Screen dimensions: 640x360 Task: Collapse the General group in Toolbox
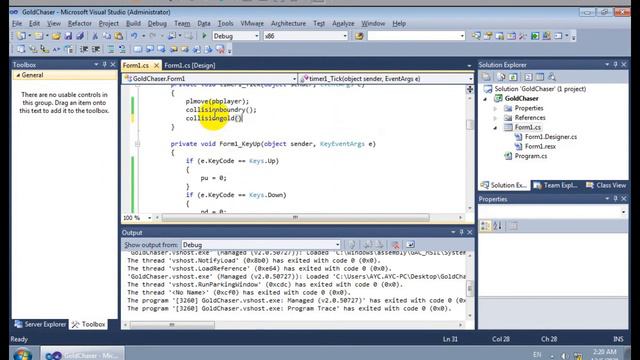coord(18,76)
